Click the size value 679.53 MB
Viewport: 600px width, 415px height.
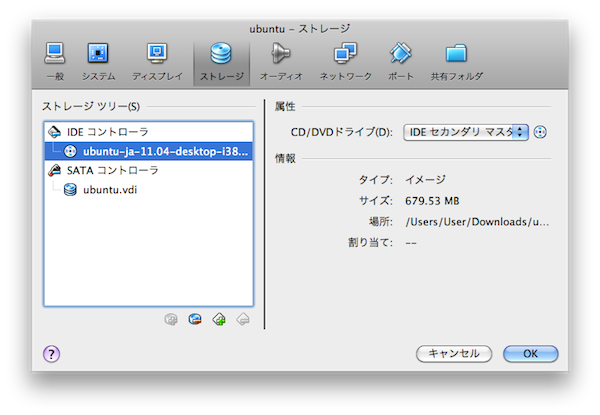point(432,201)
